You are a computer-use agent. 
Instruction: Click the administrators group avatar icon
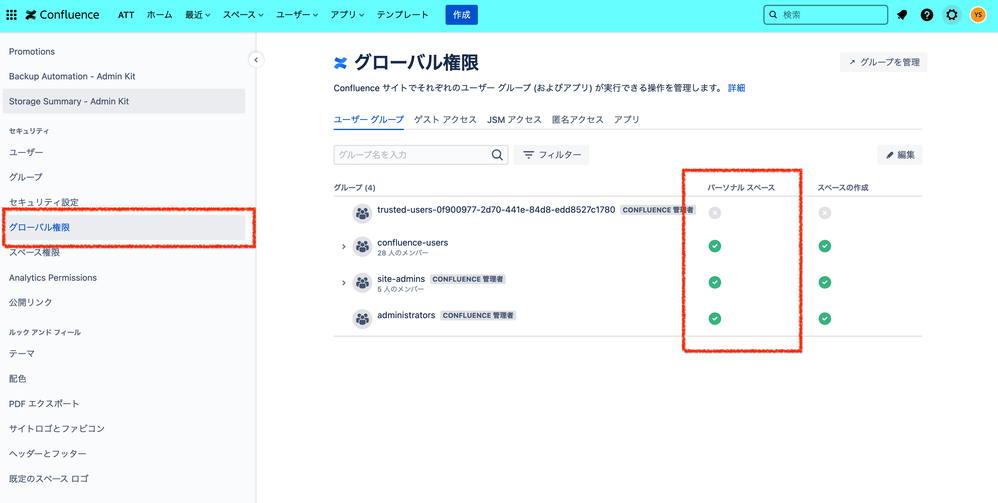362,319
